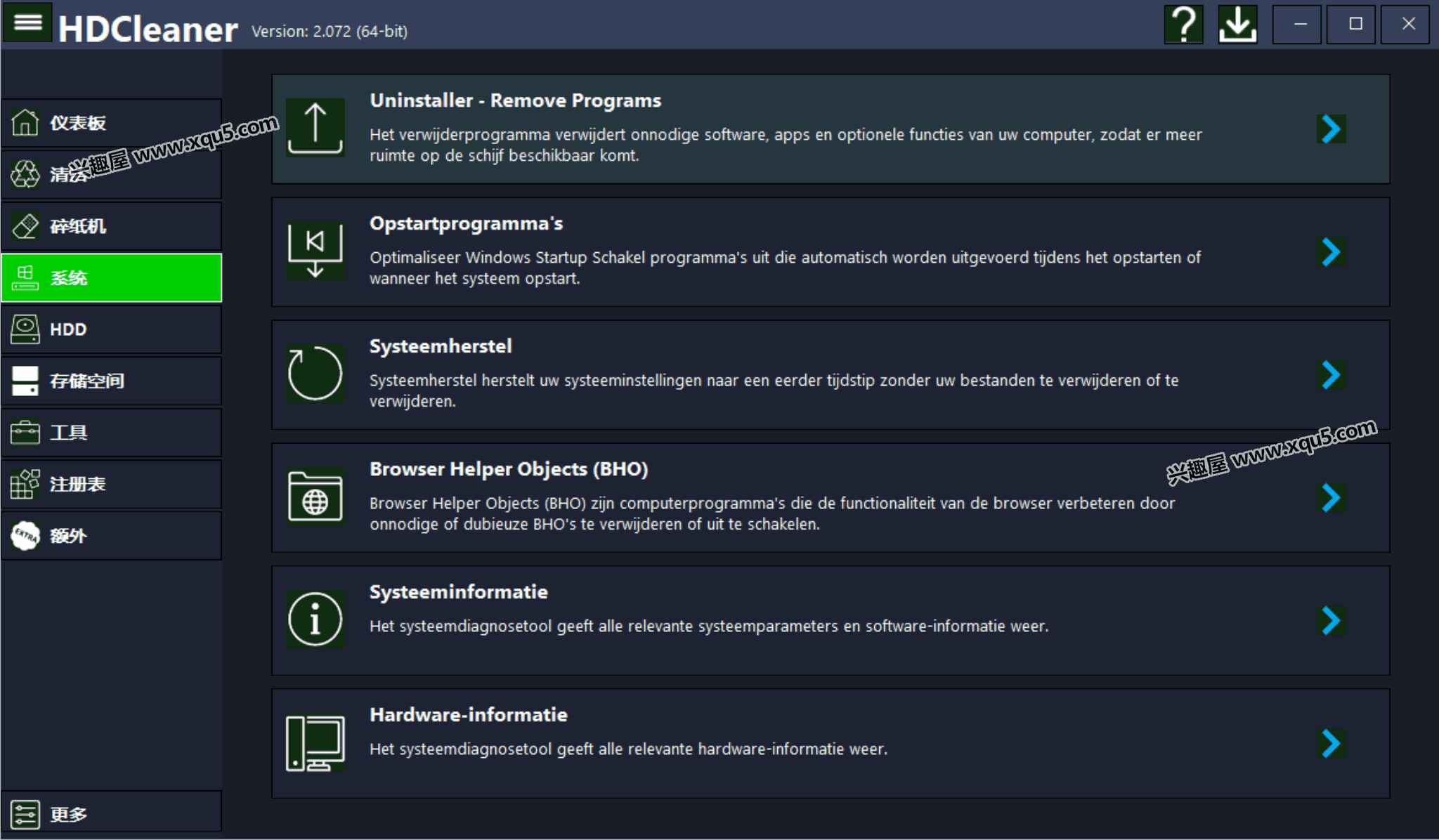The image size is (1439, 840).
Task: Click the Systeeminformatie info circle icon
Action: pos(315,619)
